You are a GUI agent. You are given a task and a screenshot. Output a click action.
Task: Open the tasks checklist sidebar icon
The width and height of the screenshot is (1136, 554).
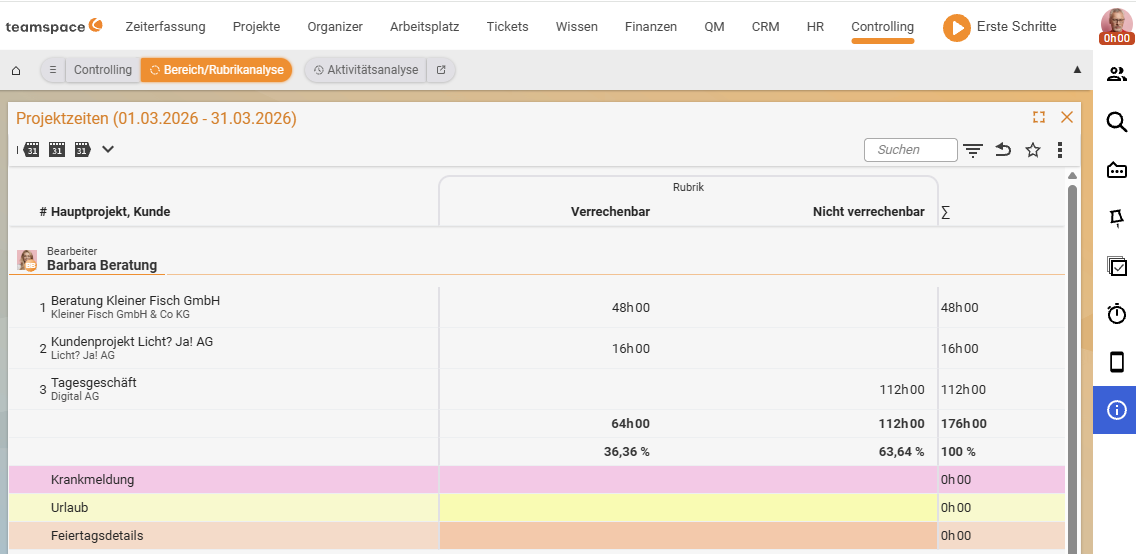pyautogui.click(x=1117, y=266)
